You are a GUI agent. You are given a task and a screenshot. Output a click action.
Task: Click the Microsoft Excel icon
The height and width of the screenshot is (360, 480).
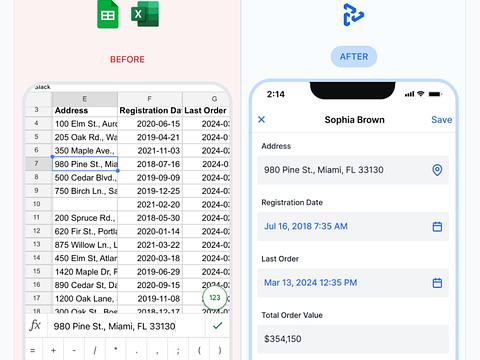coord(145,14)
